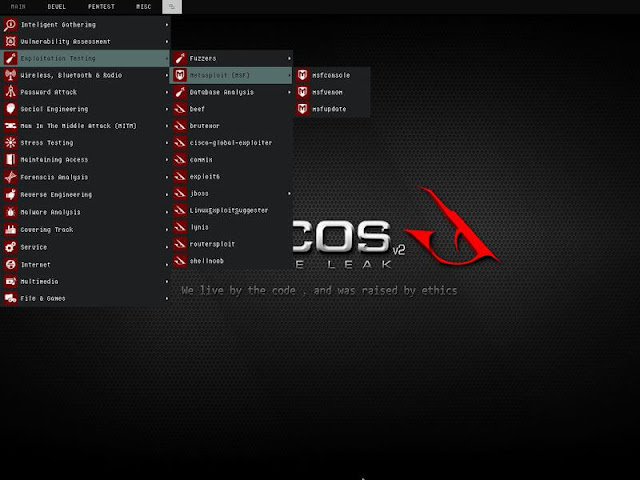
Task: Click the Forensic Analysis icon
Action: [11, 177]
